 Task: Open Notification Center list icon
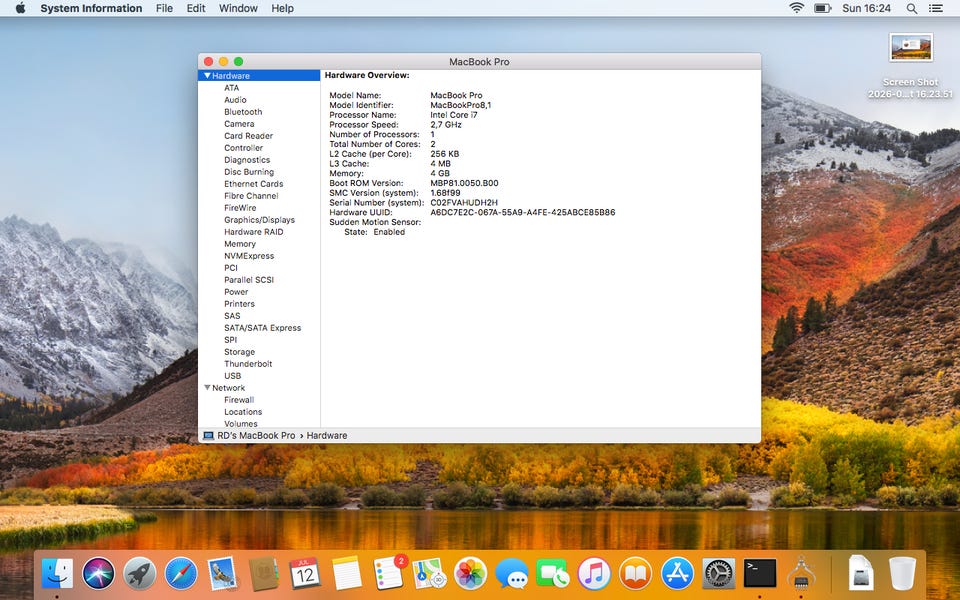click(x=936, y=9)
